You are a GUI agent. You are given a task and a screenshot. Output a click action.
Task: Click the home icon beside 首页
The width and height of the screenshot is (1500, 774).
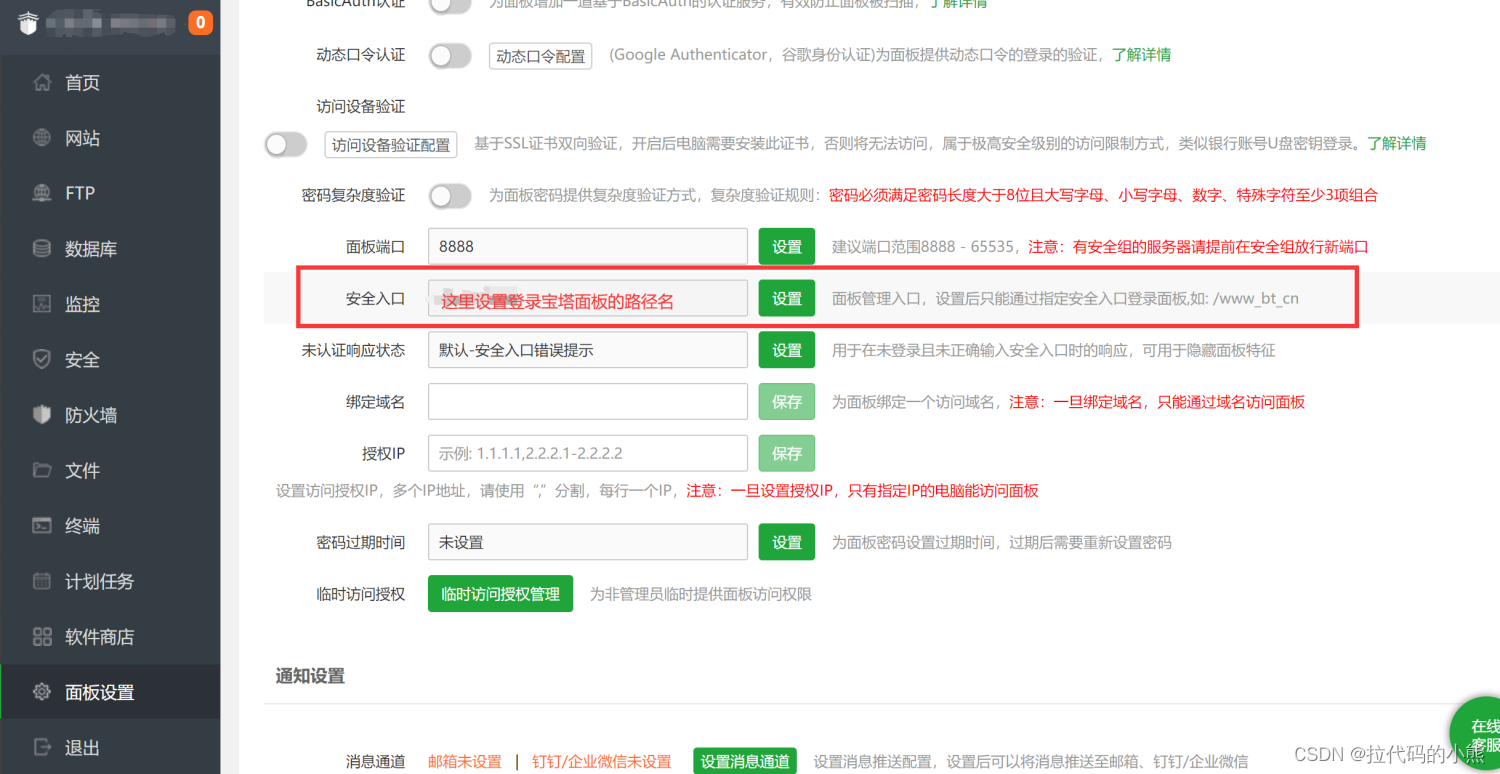tap(42, 83)
